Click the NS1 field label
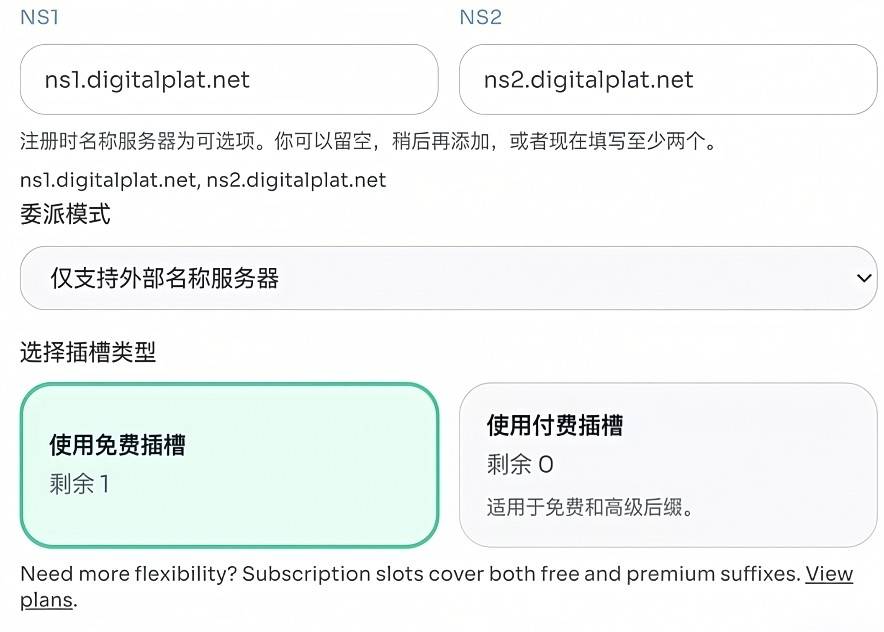The image size is (884, 632). click(39, 17)
